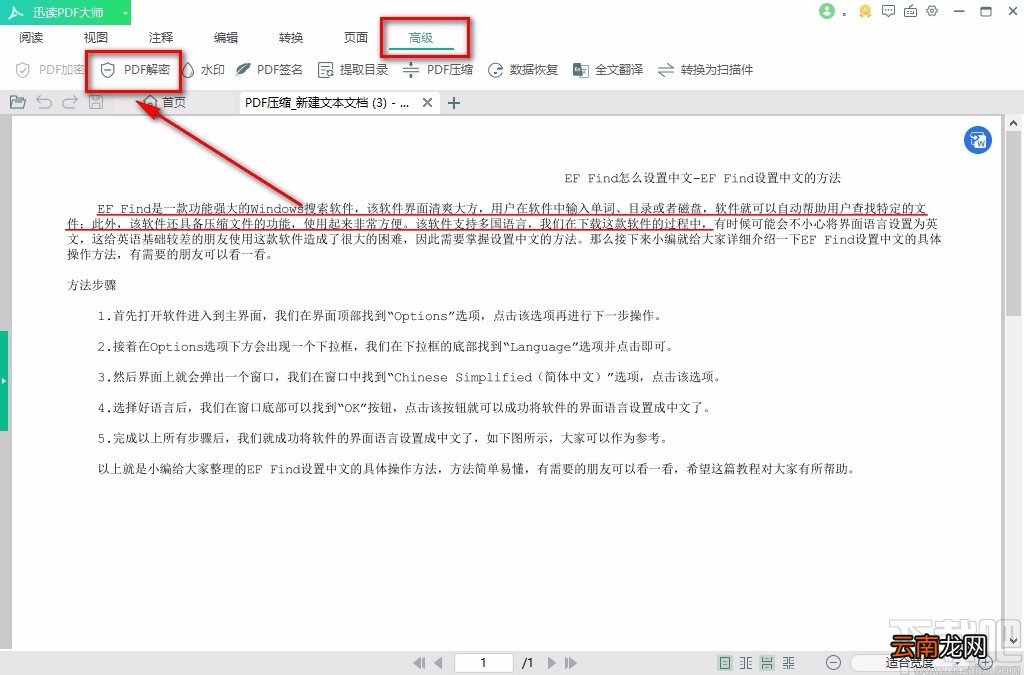Open the 数据恢复 data recovery tool

tap(523, 69)
